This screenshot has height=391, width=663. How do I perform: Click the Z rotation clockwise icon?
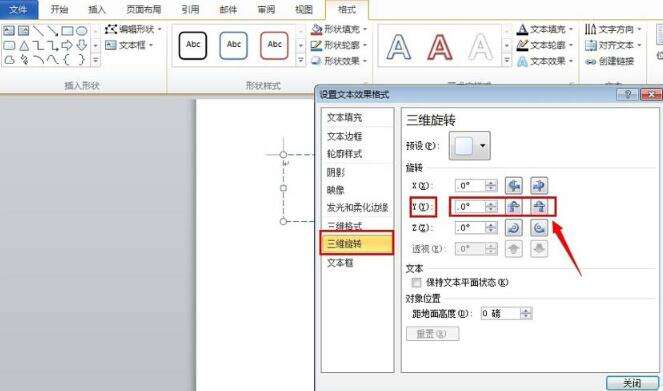[x=514, y=228]
